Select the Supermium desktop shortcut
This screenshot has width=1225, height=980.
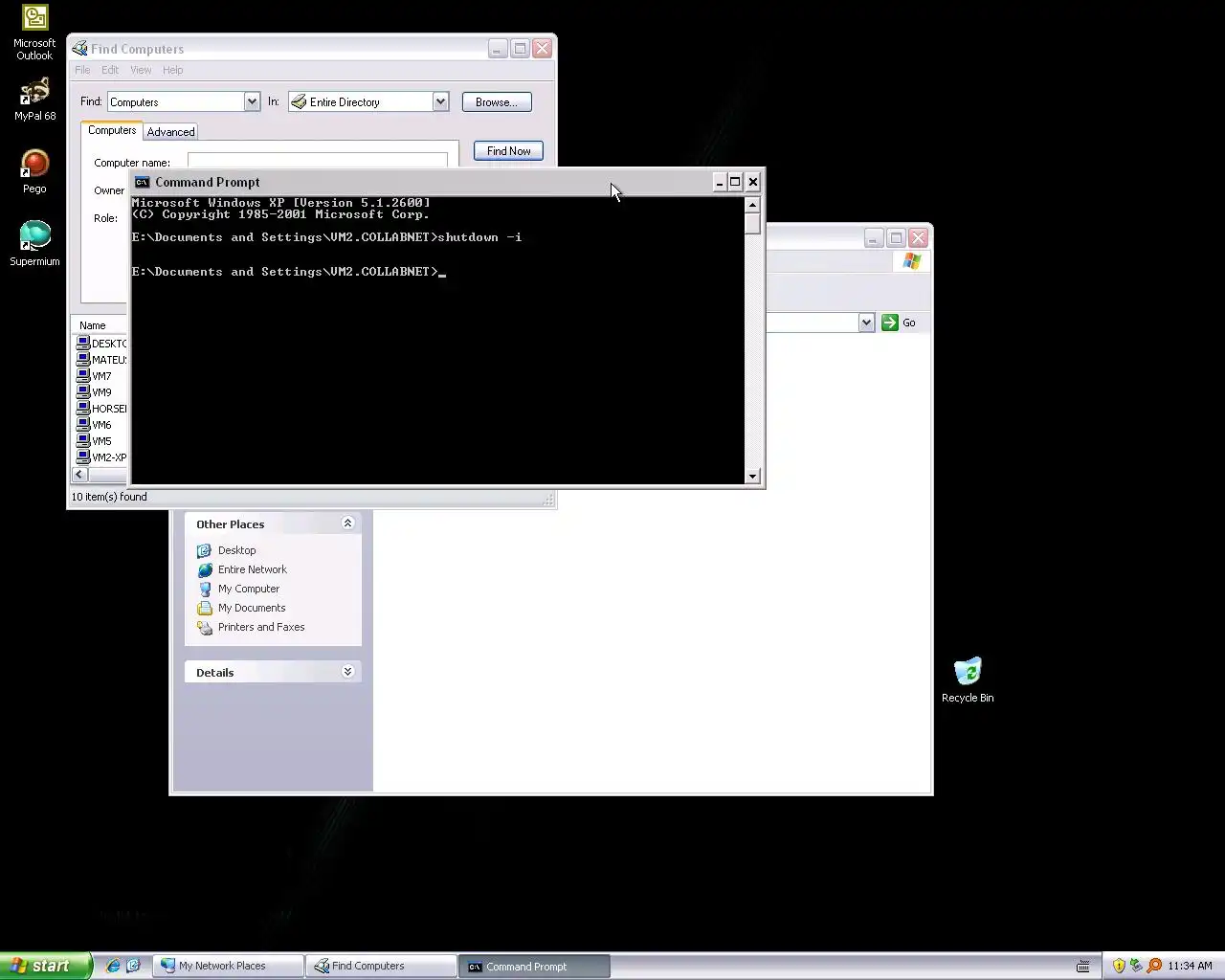tap(34, 243)
